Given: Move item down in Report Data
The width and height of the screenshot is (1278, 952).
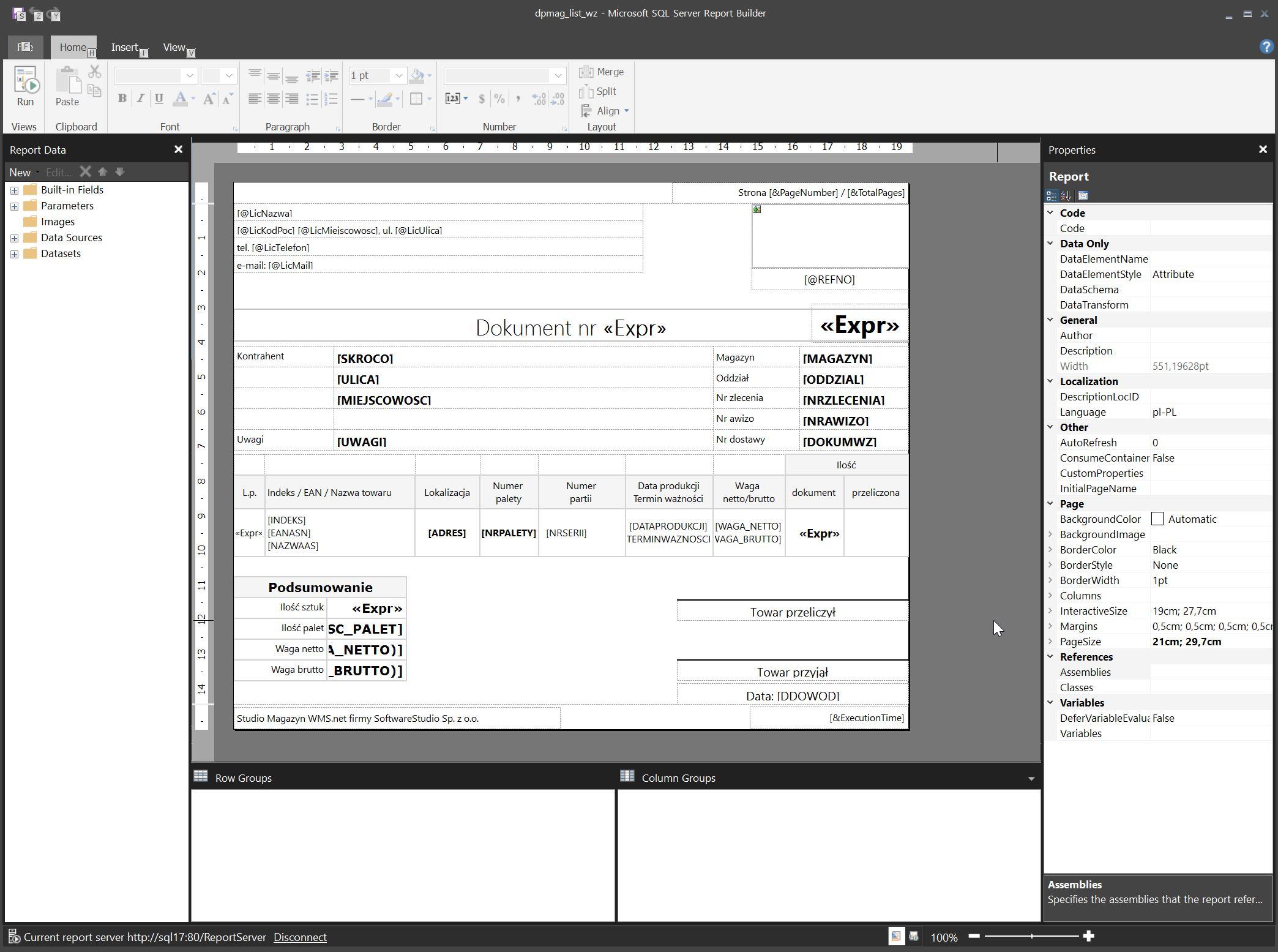Looking at the screenshot, I should 120,172.
